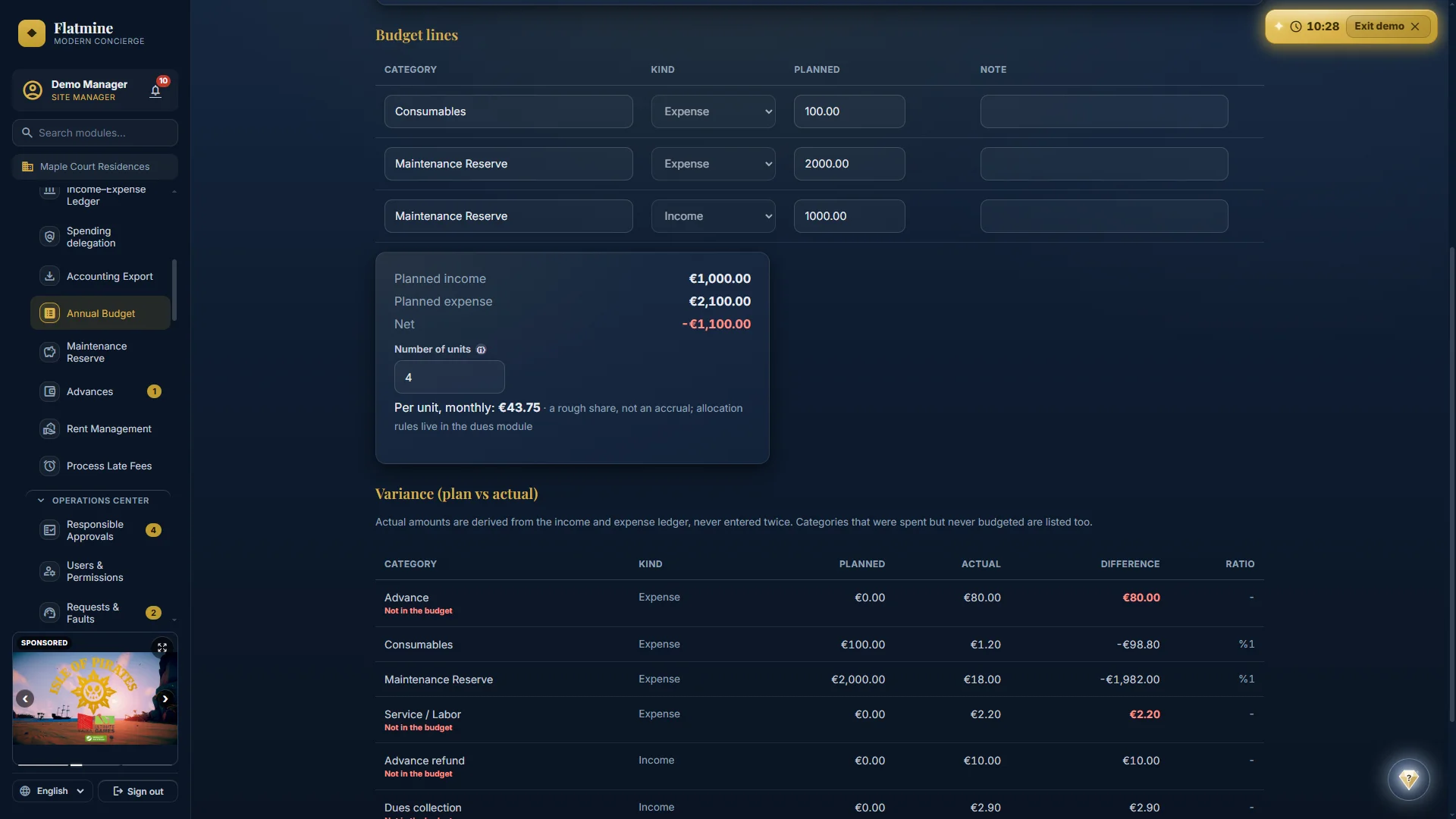Click the Responsible Approvals sidebar icon
This screenshot has width=1456, height=819.
pyautogui.click(x=49, y=530)
